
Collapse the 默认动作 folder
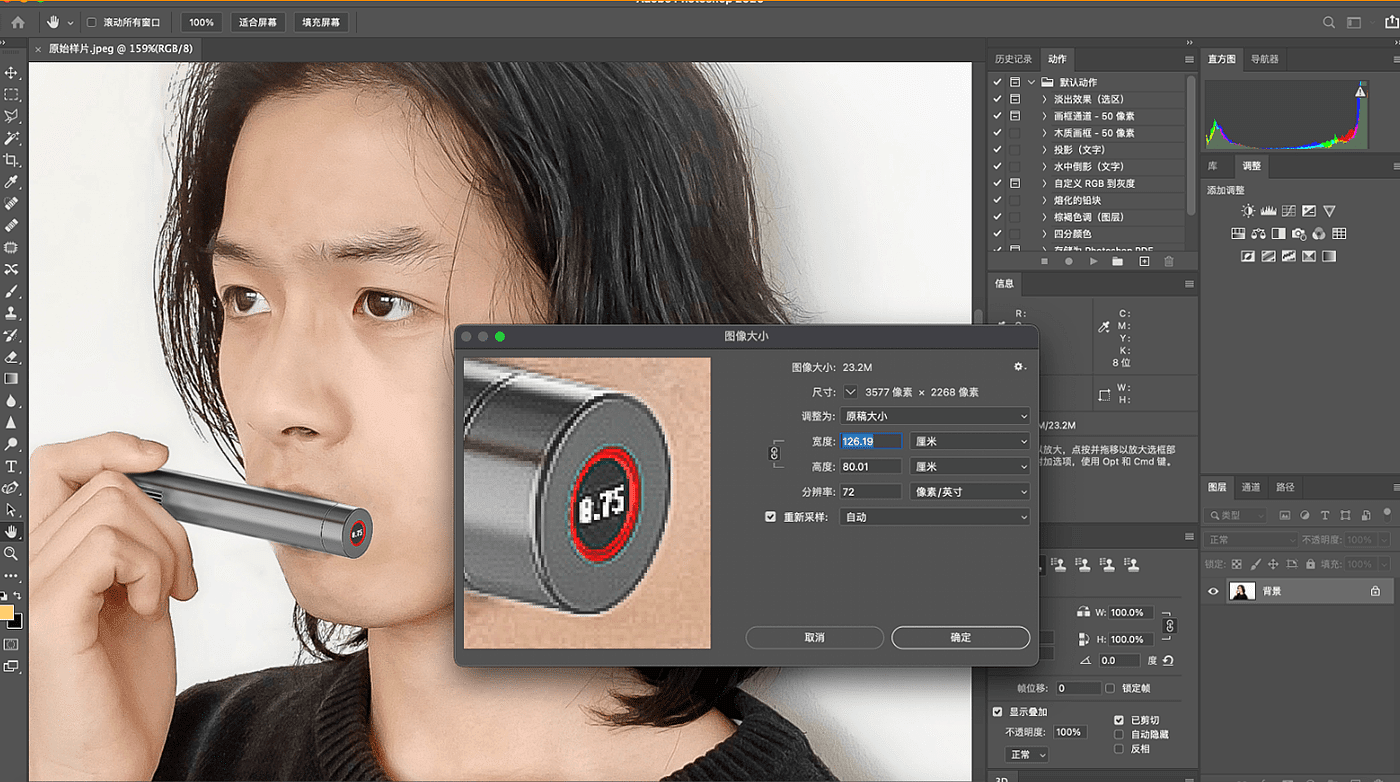[1031, 82]
